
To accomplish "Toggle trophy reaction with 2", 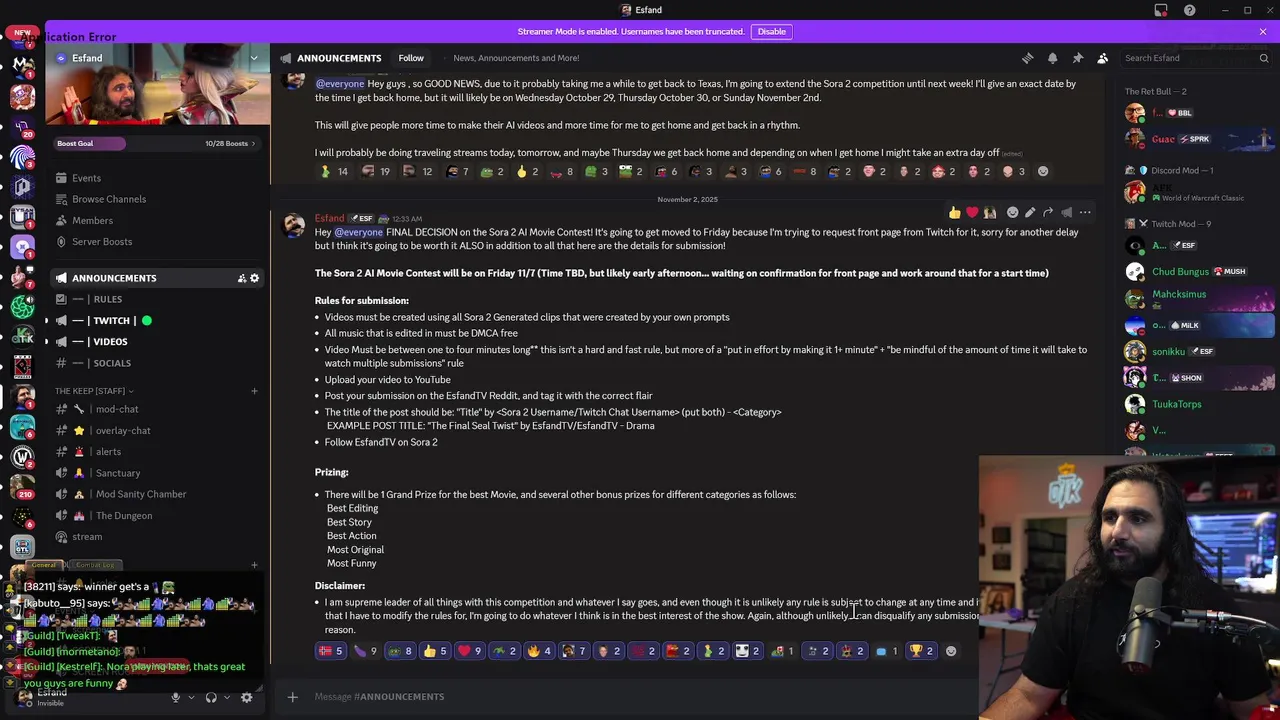I will [921, 651].
